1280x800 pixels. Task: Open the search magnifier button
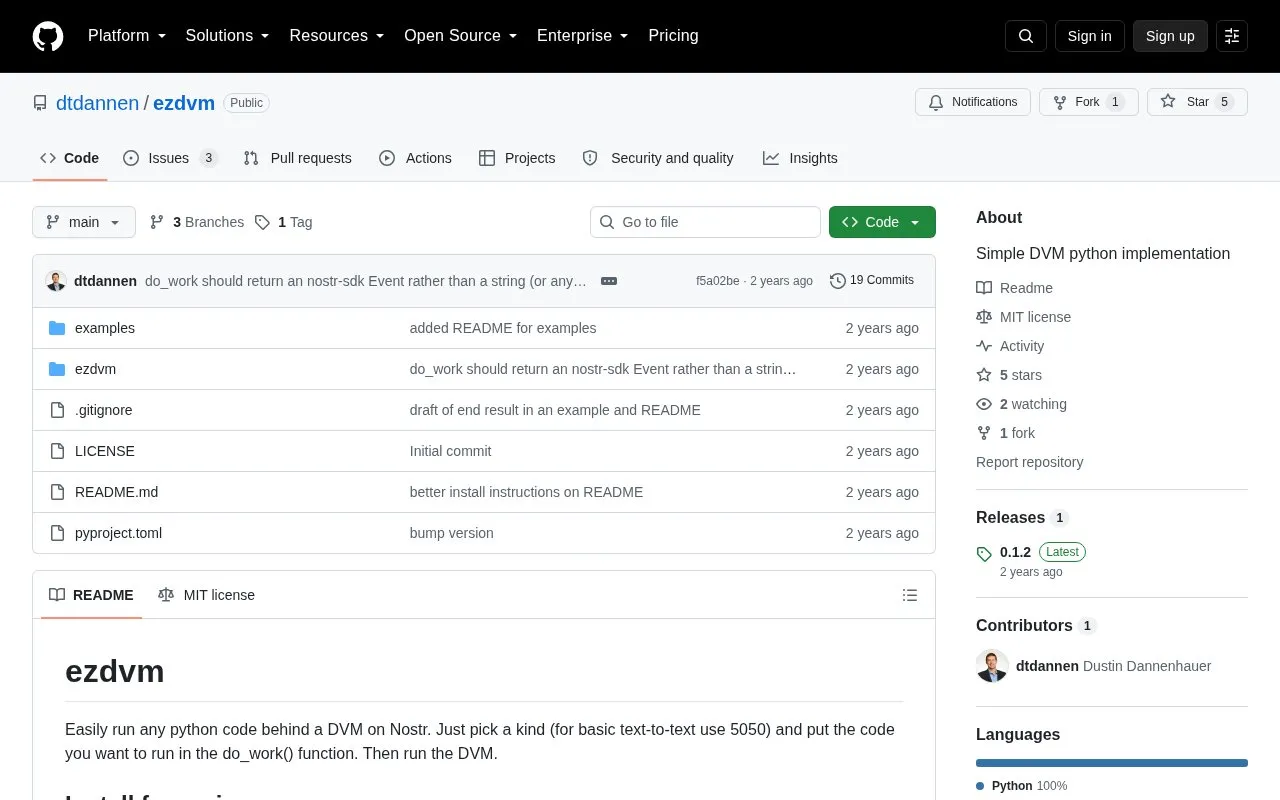coord(1026,36)
